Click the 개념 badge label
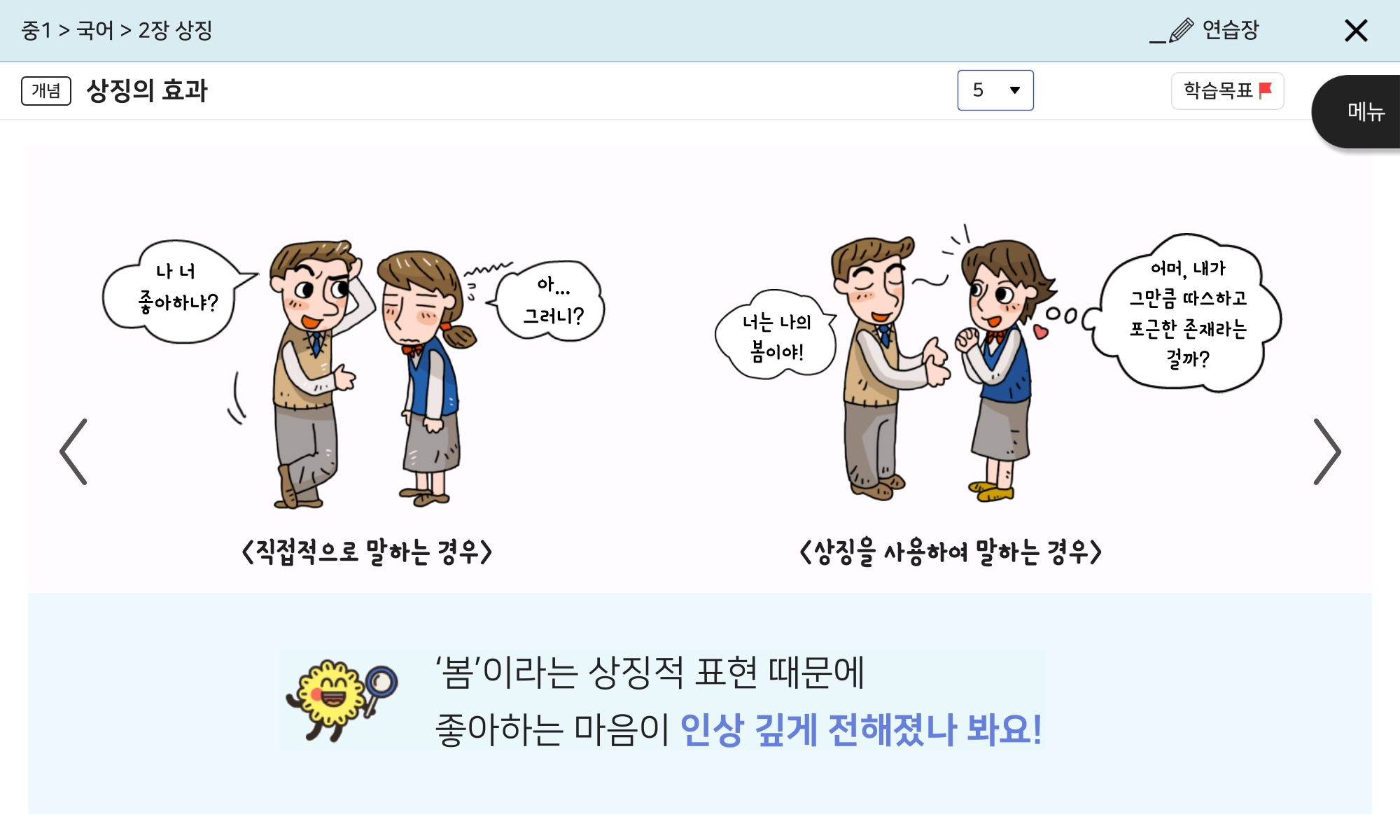Viewport: 1400px width, 840px height. (x=46, y=91)
